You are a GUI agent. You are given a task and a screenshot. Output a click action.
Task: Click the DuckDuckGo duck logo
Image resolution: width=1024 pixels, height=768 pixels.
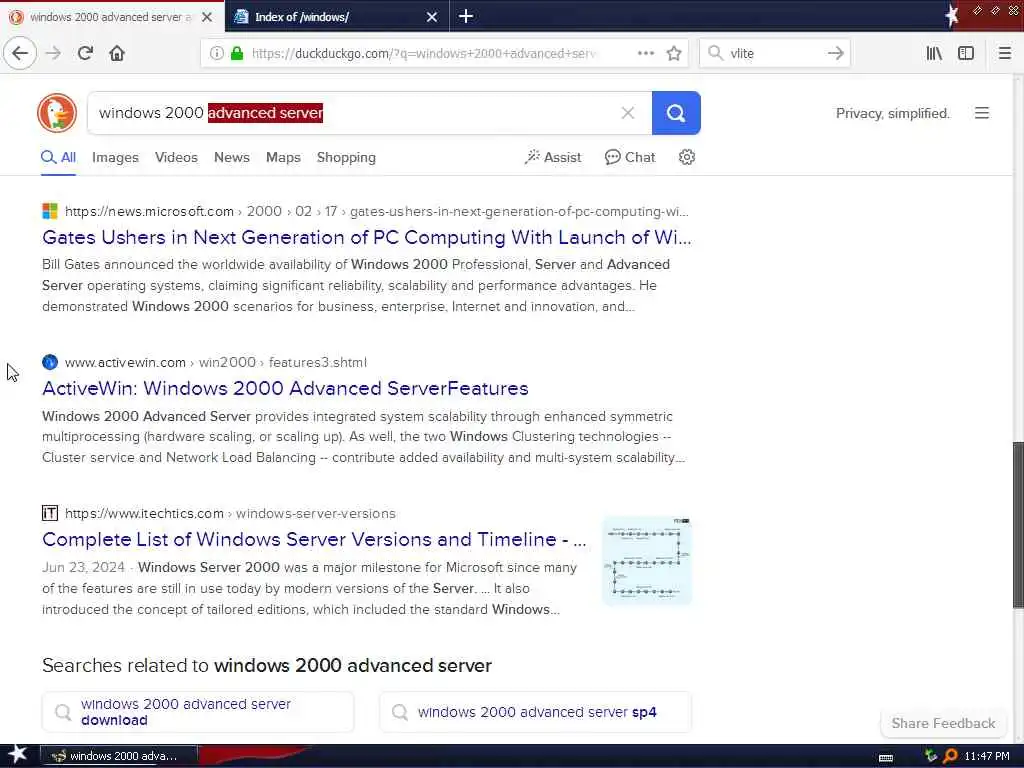pyautogui.click(x=57, y=113)
